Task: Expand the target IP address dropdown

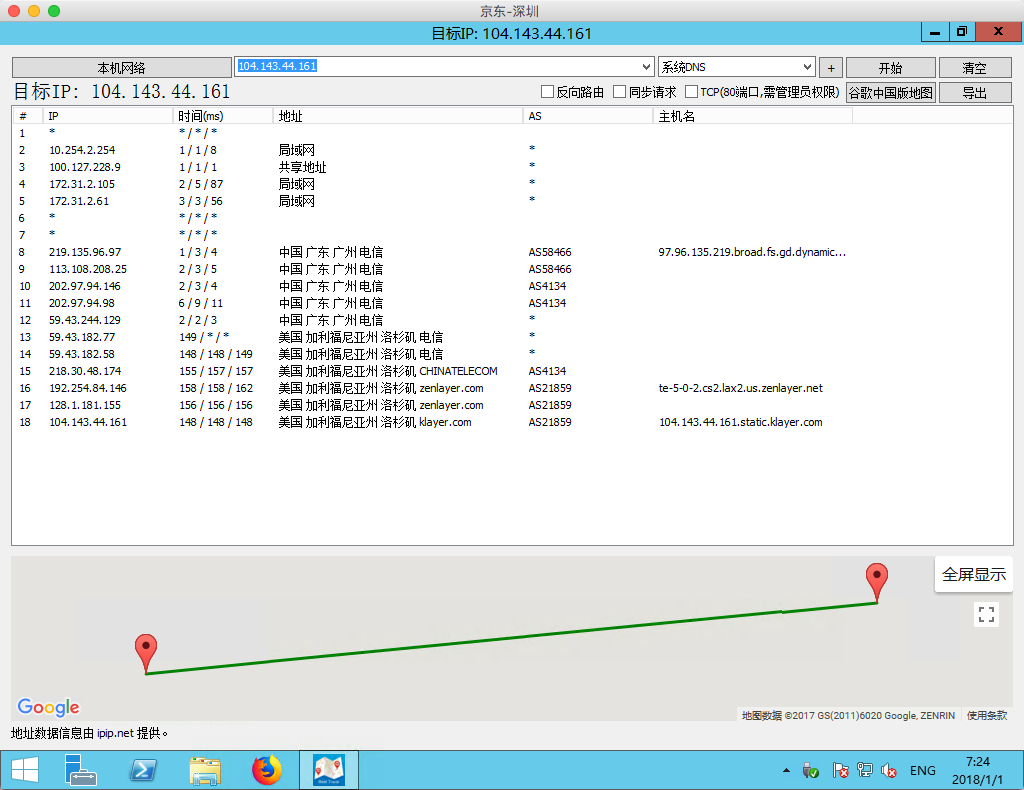Action: (x=646, y=67)
